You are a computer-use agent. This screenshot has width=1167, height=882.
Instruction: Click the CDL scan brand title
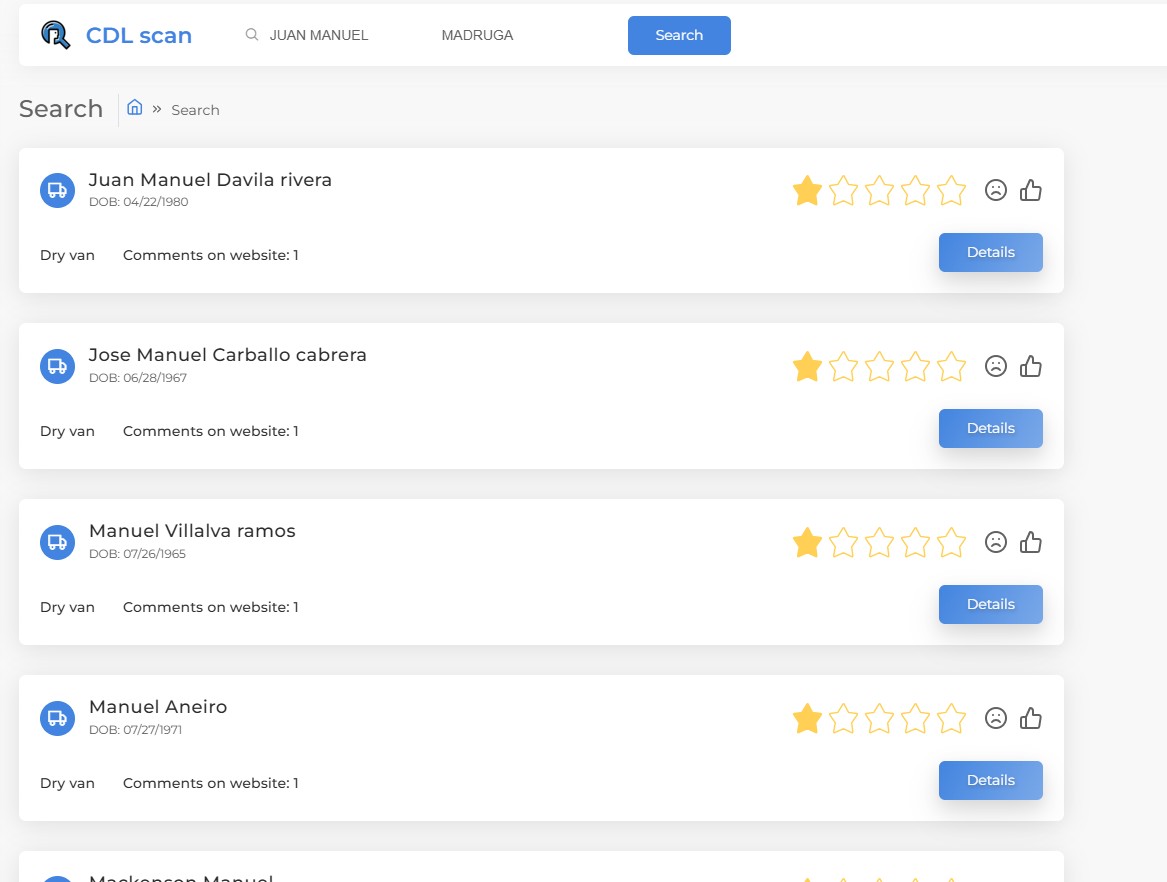point(139,36)
